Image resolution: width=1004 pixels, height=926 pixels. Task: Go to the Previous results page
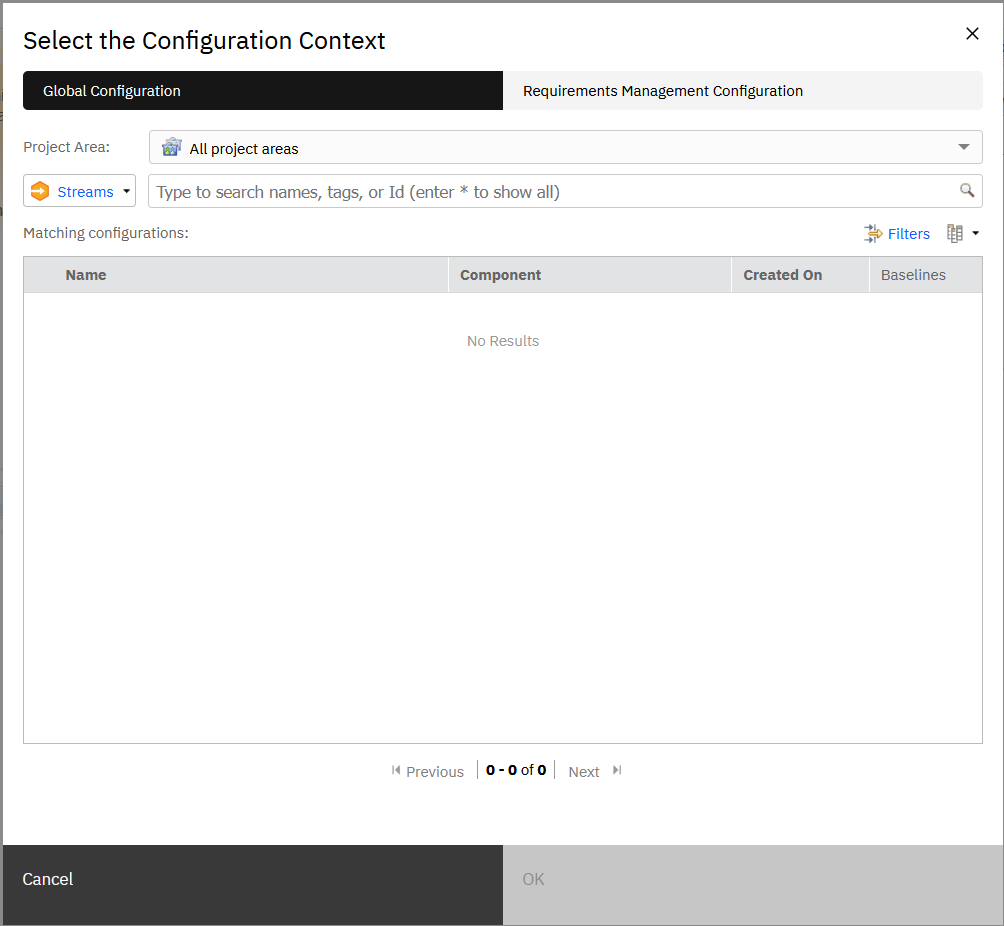(434, 772)
